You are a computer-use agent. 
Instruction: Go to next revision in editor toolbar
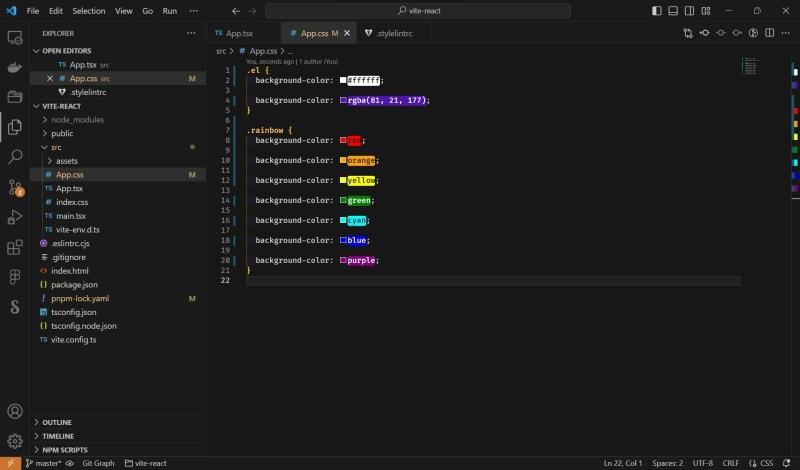tap(737, 33)
